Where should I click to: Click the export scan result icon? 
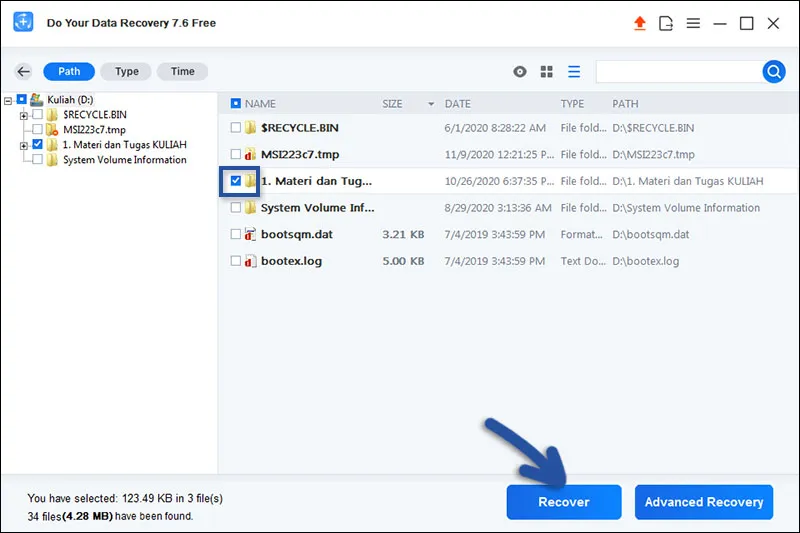[666, 23]
